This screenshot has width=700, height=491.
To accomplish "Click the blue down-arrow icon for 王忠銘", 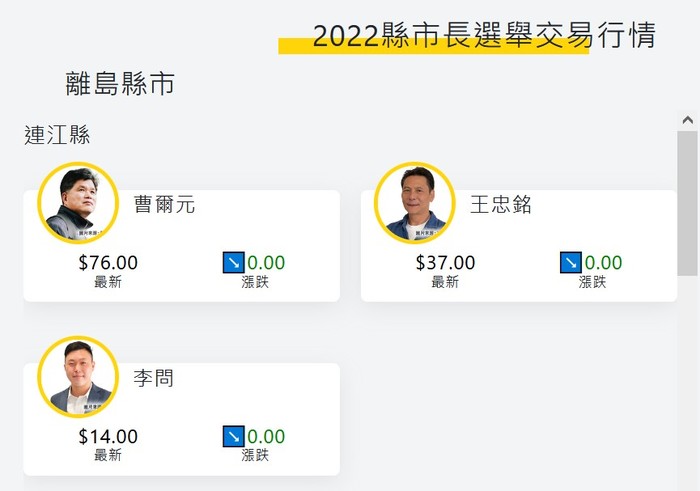I will [571, 262].
